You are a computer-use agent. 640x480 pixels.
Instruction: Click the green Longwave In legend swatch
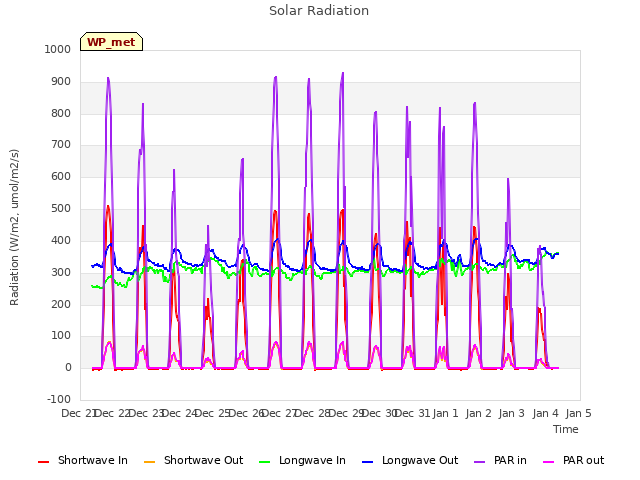point(264,462)
